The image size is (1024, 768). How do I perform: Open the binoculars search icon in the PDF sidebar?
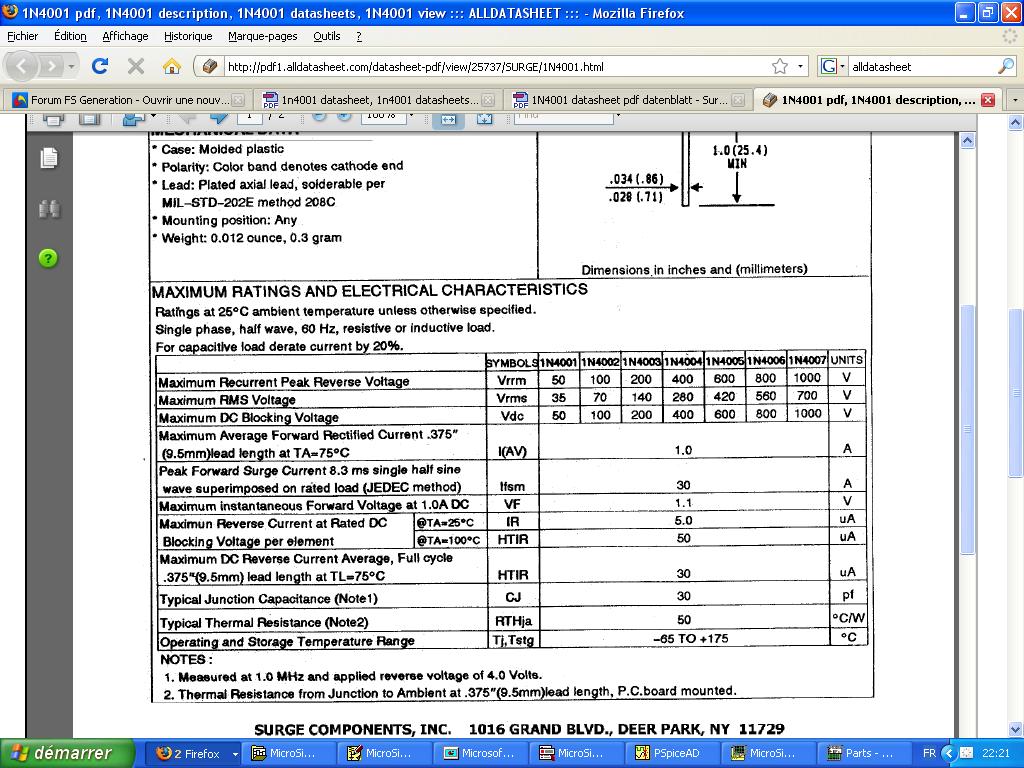(49, 209)
